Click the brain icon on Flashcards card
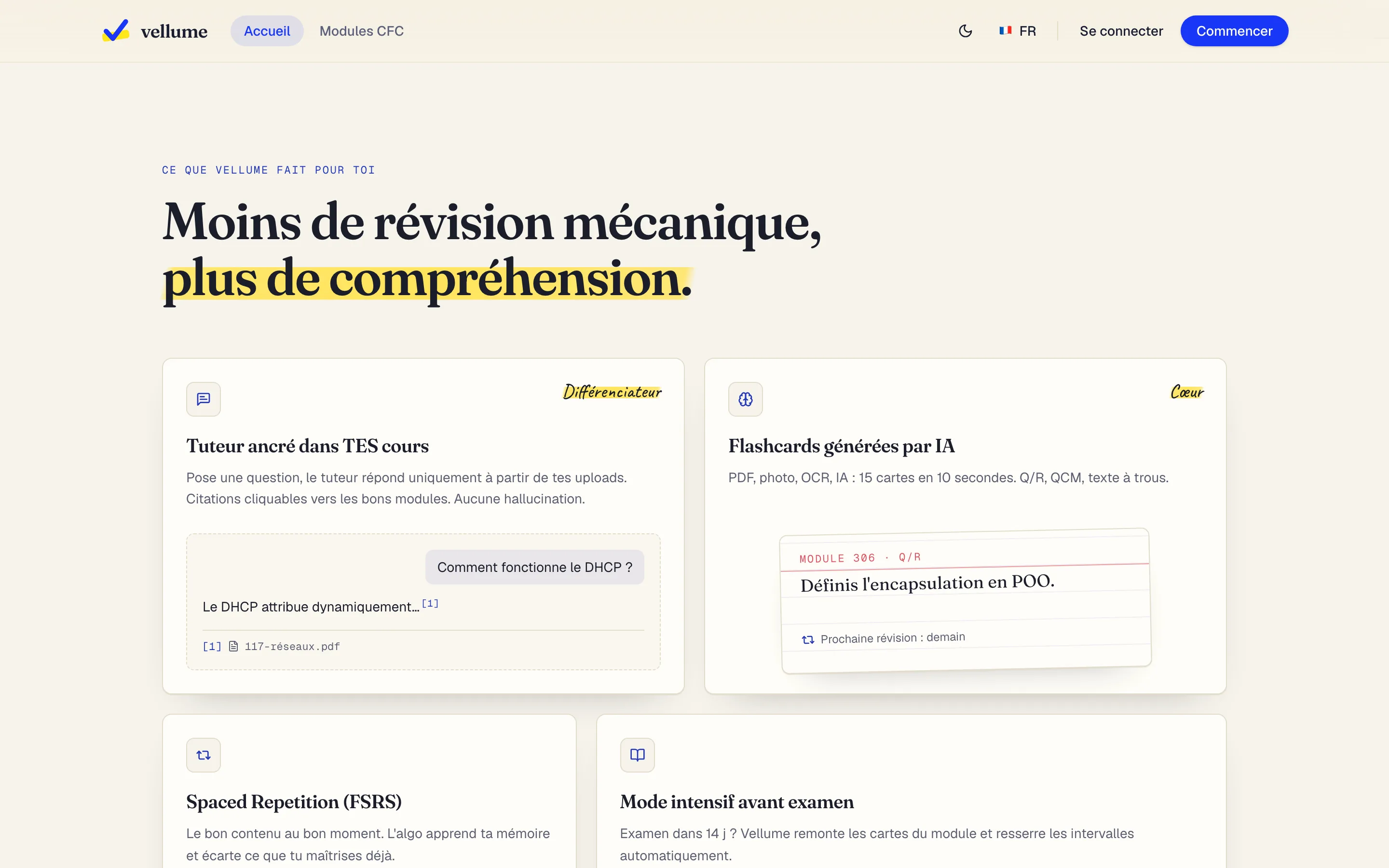The width and height of the screenshot is (1389, 868). pyautogui.click(x=745, y=399)
